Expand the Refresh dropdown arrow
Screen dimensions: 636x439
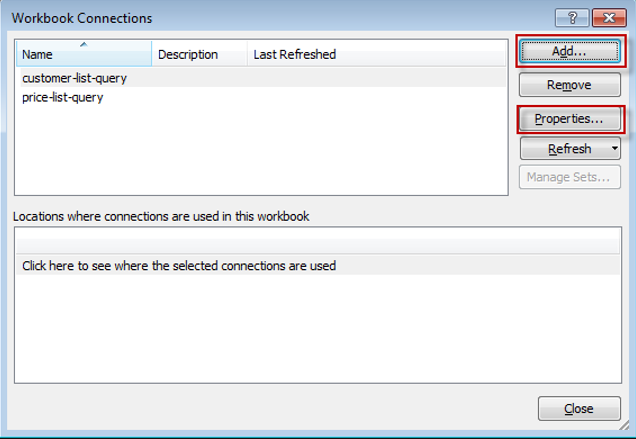click(613, 149)
